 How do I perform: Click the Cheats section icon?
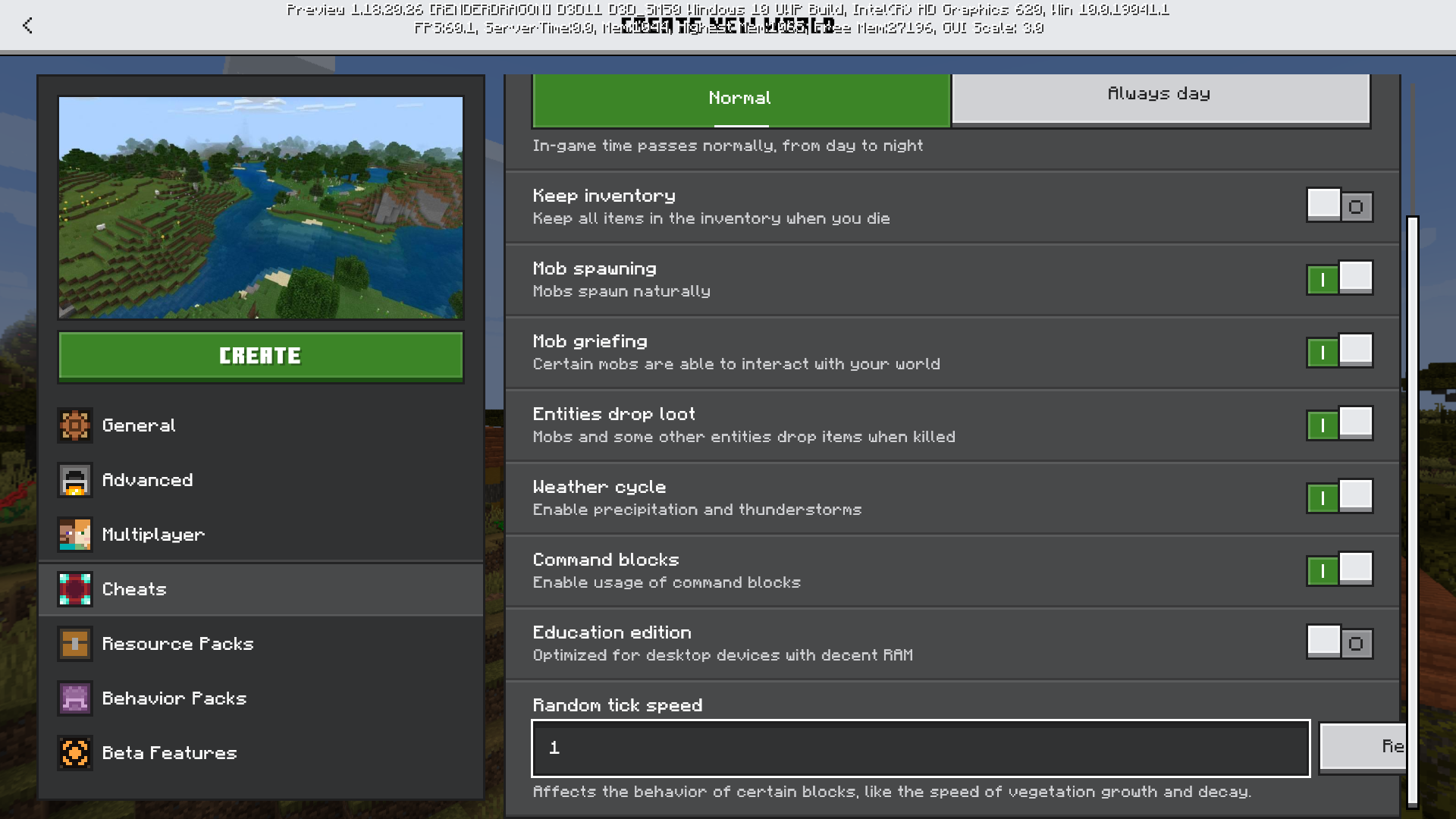pos(75,589)
